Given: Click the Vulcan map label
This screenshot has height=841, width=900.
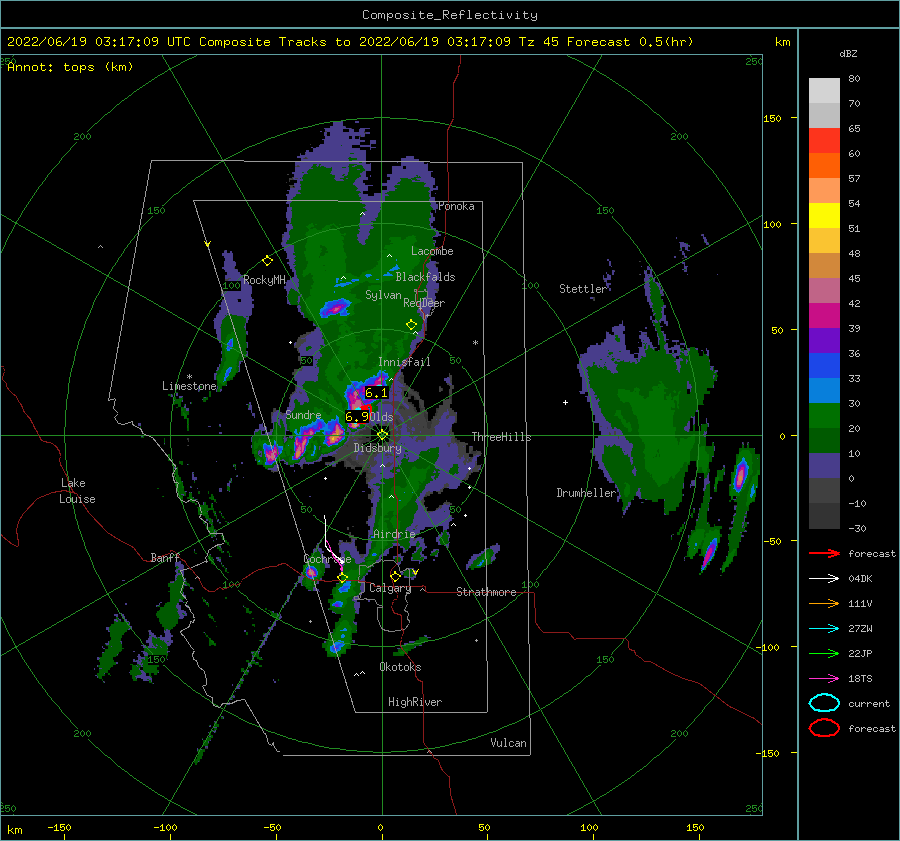Looking at the screenshot, I should click(x=508, y=743).
